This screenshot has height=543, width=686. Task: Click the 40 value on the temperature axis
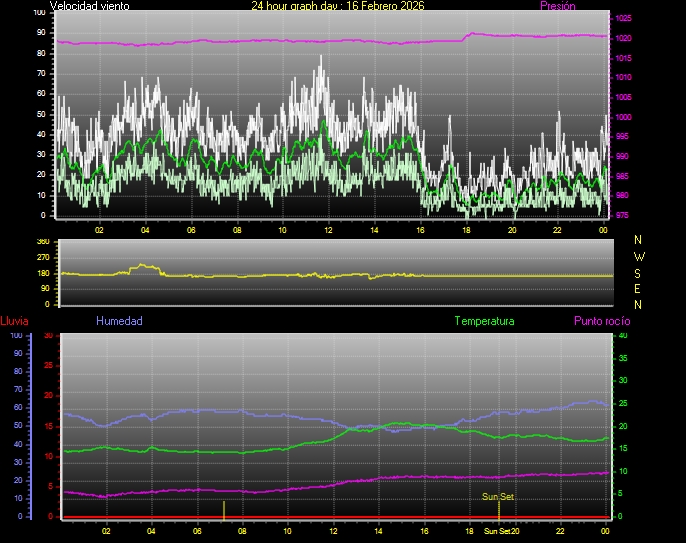[623, 336]
